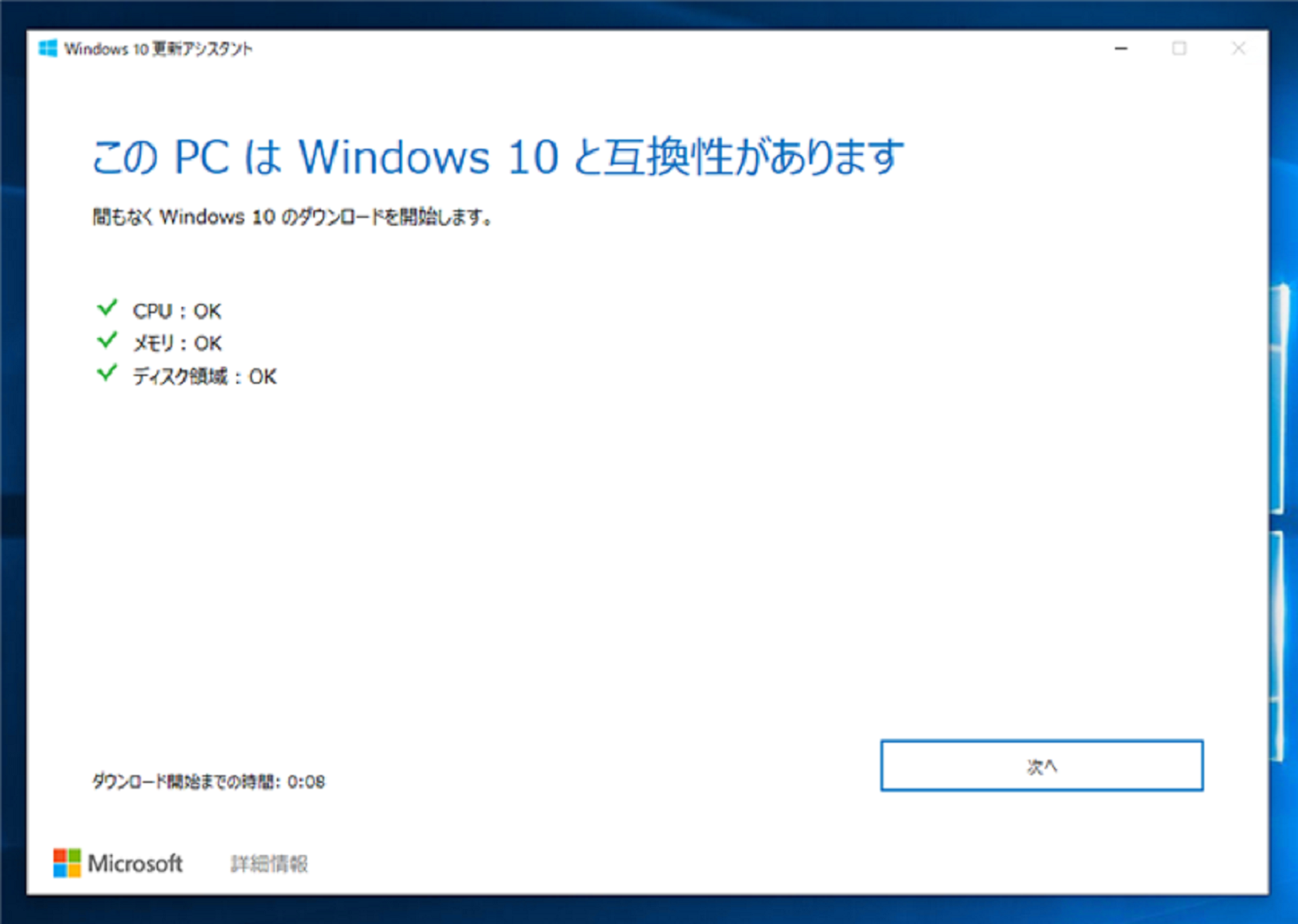Screen dimensions: 1298x924
Task: Click the green checkmark beside CPU
Action: pos(107,309)
